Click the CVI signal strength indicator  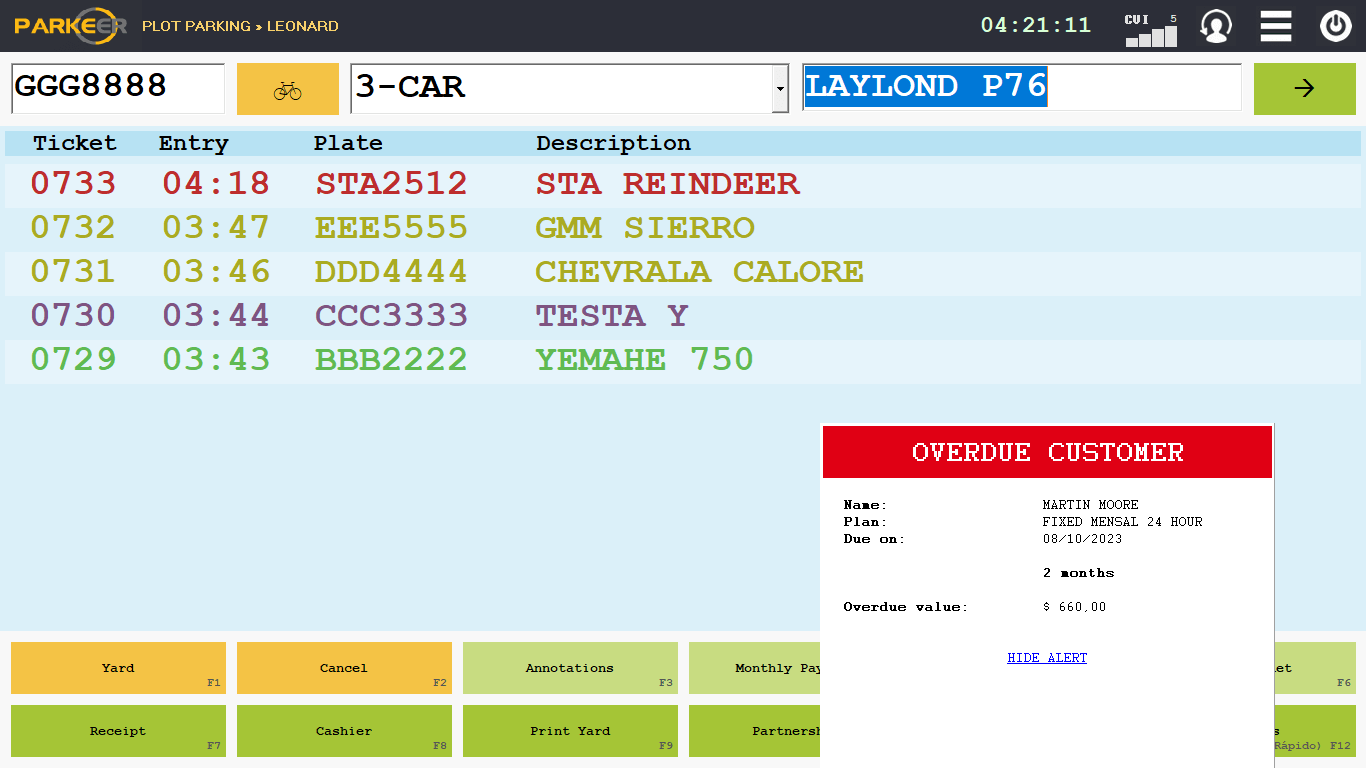(x=1148, y=26)
